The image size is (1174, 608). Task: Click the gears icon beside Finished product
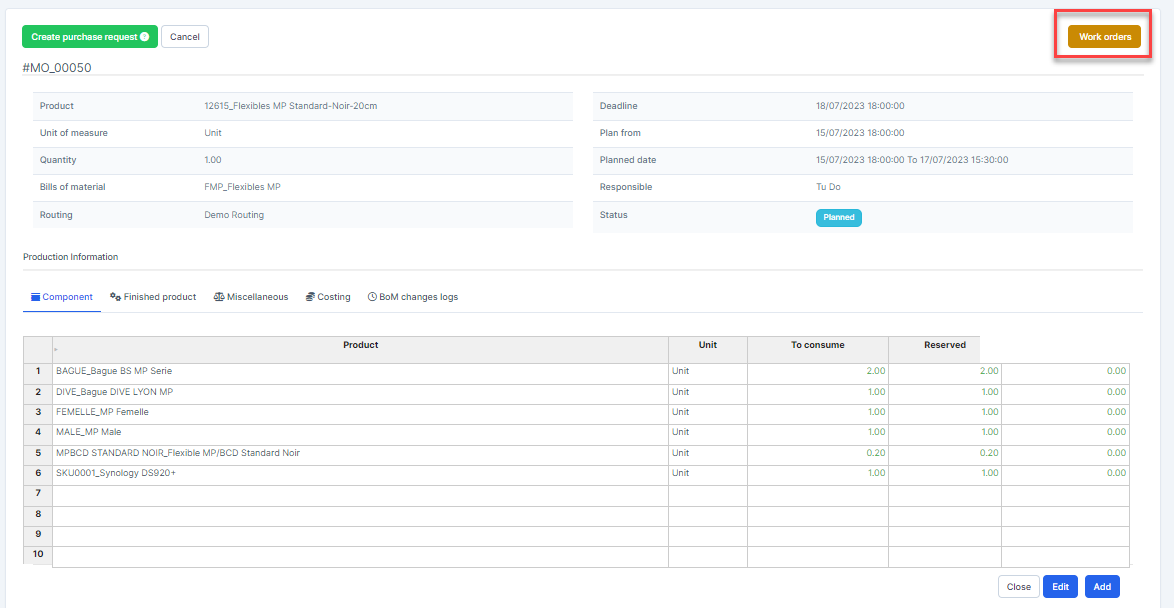point(115,297)
